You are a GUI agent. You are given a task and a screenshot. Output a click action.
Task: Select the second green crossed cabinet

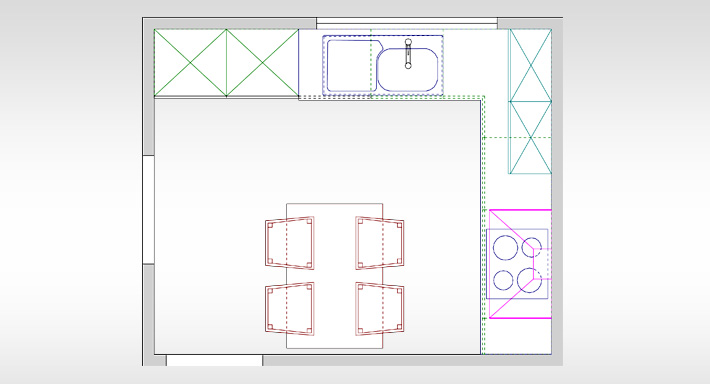pyautogui.click(x=263, y=62)
